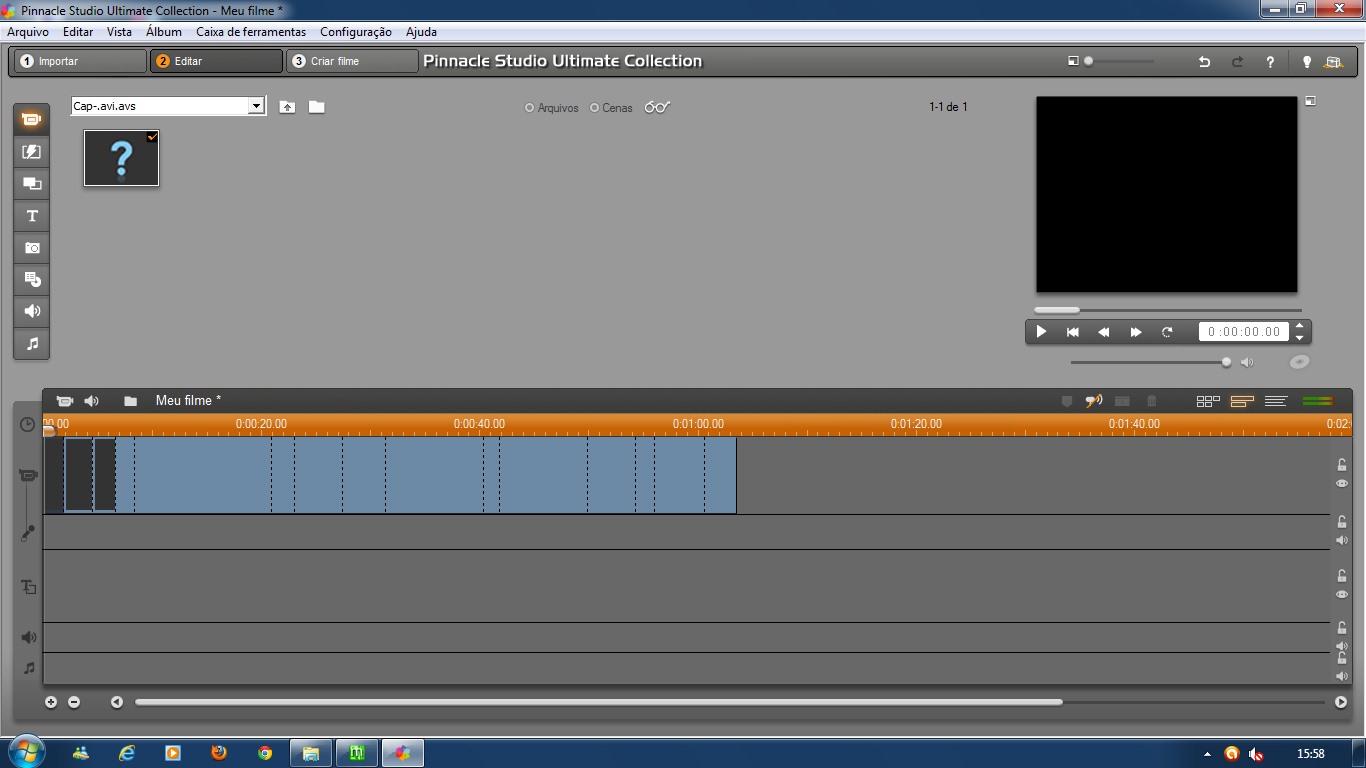Zoom in the timeline with the plus button
This screenshot has width=1366, height=768.
click(x=51, y=702)
